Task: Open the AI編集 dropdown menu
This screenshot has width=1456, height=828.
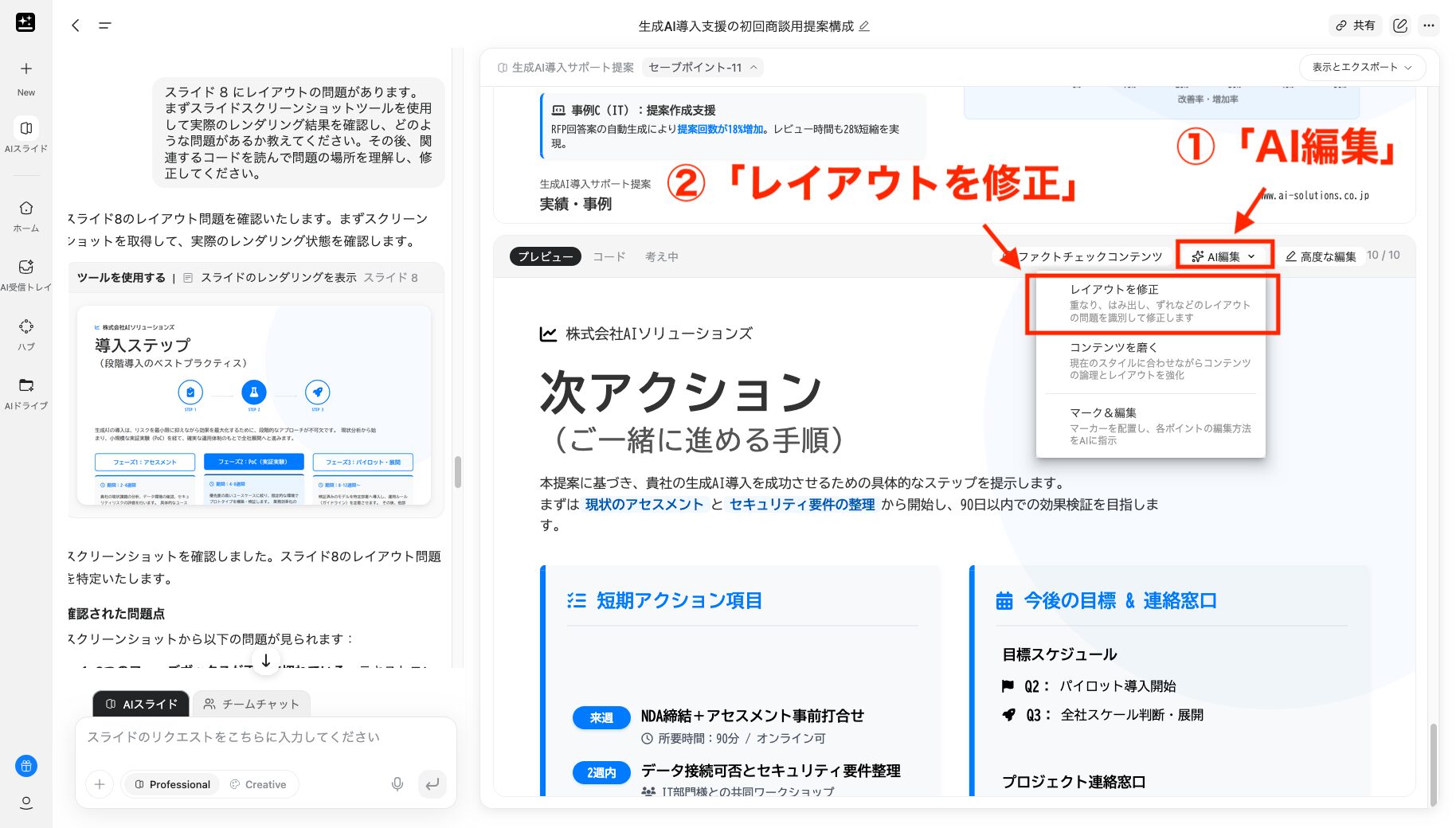Action: [x=1224, y=256]
